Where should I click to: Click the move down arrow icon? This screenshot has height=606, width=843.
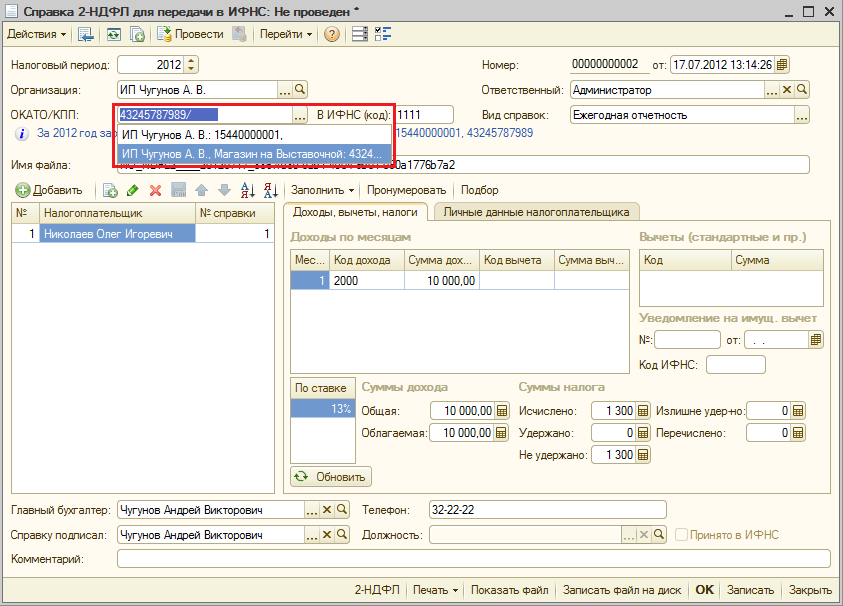click(x=224, y=190)
